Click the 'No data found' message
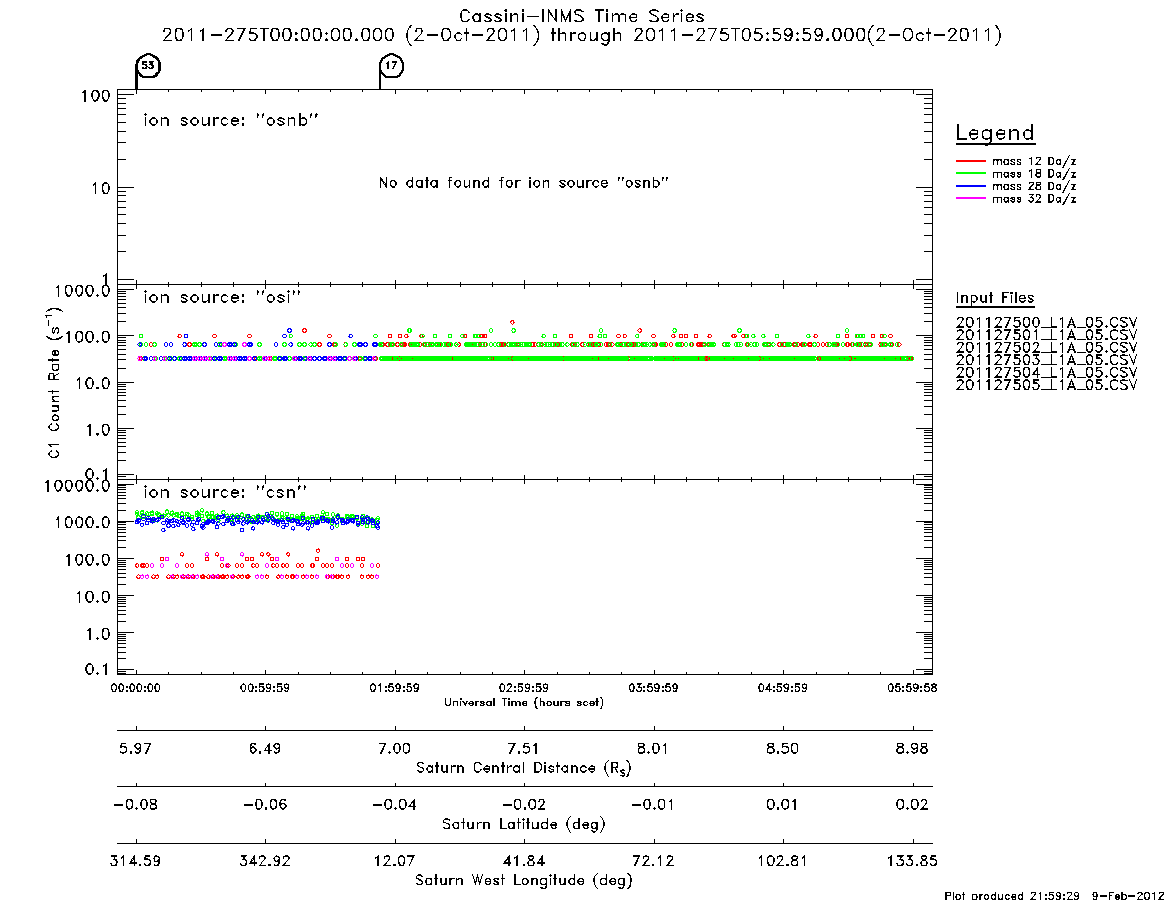The height and width of the screenshot is (900, 1165). click(524, 183)
